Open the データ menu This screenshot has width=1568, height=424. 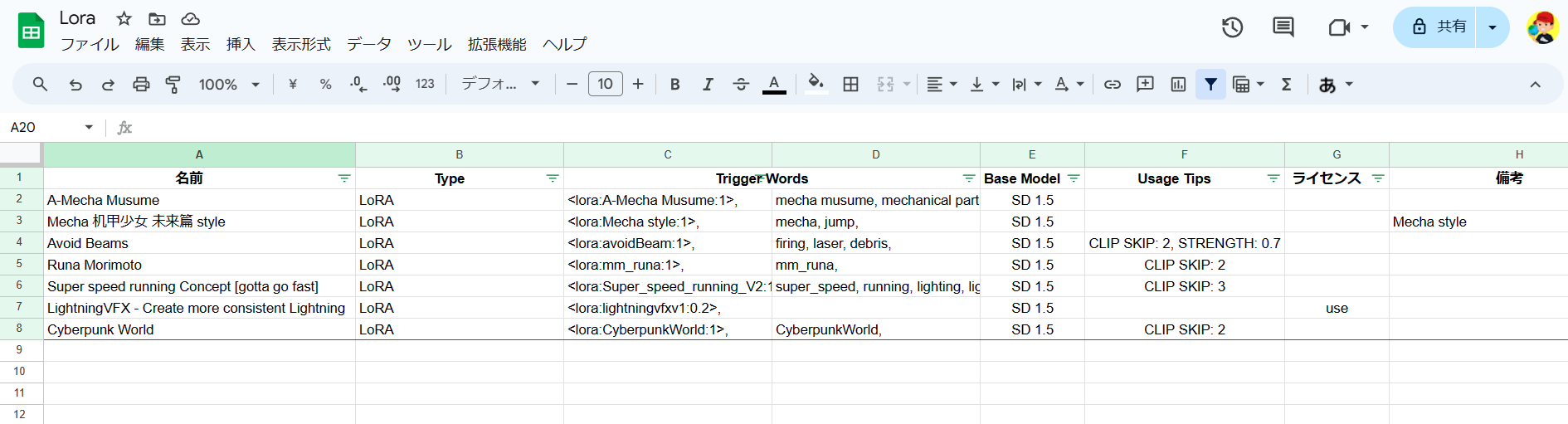(368, 44)
